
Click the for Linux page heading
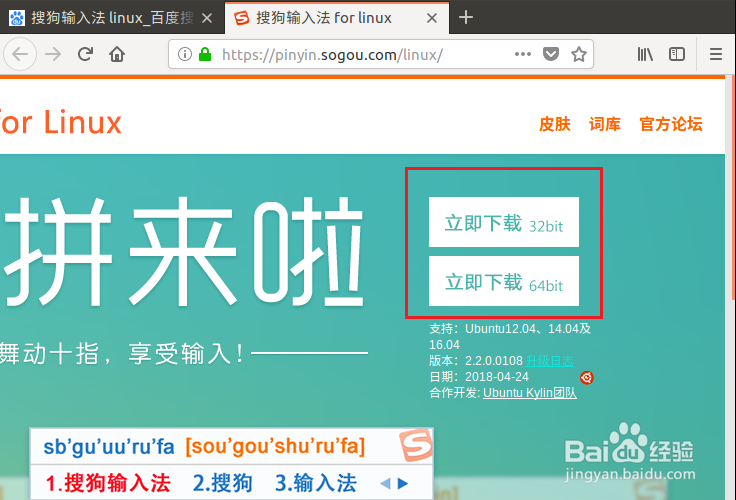61,123
